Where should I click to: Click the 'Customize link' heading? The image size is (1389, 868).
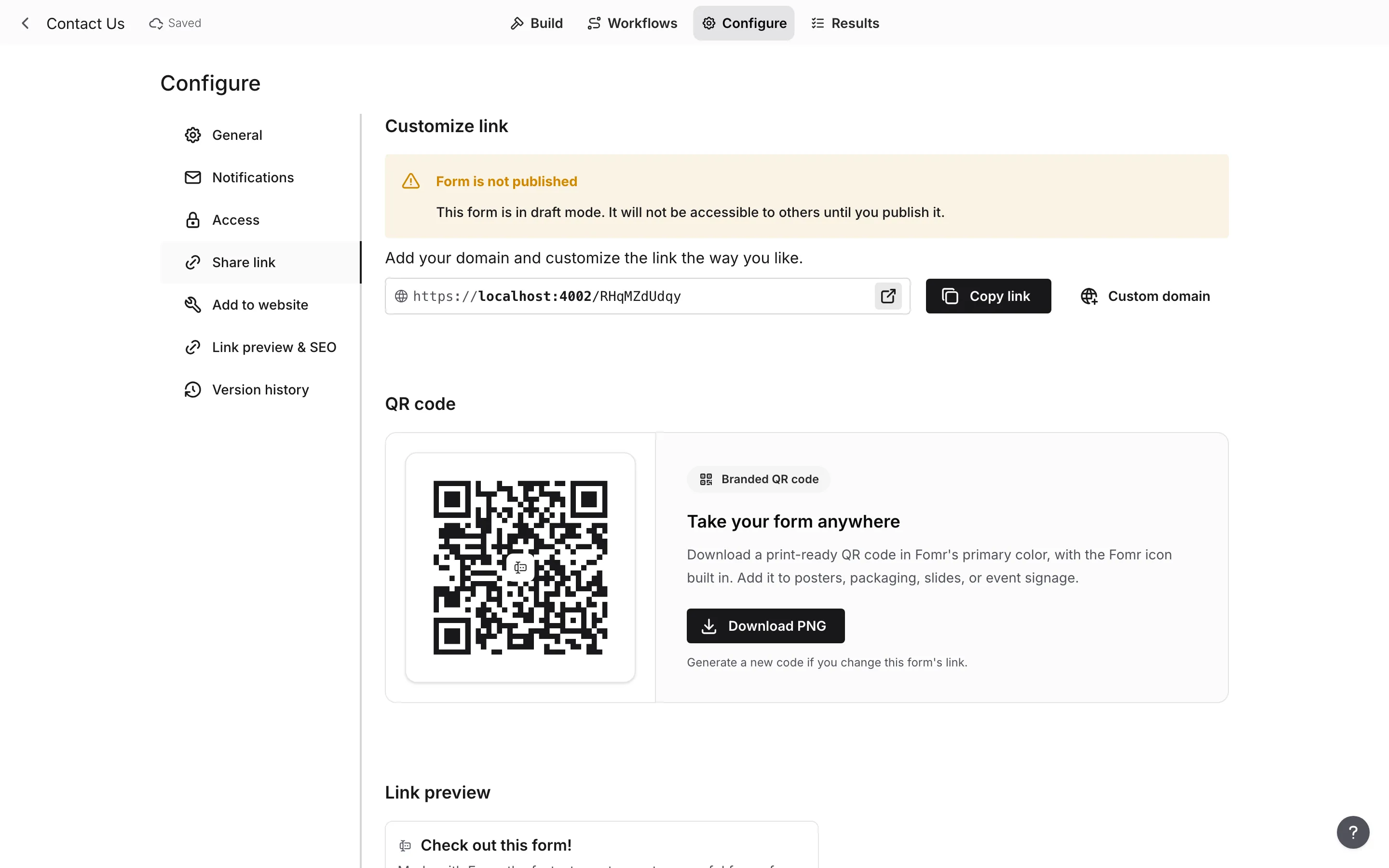pos(447,126)
